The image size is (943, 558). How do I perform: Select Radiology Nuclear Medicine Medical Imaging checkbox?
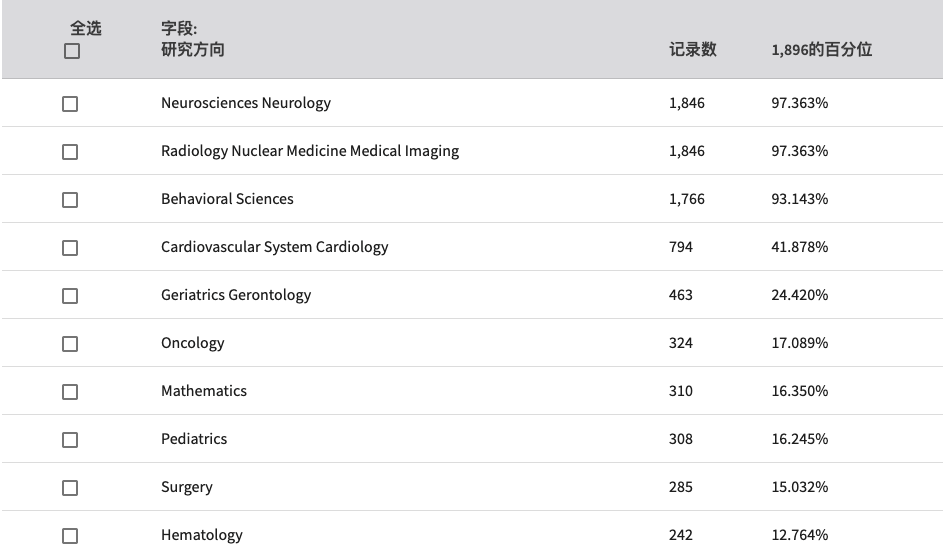tap(70, 152)
